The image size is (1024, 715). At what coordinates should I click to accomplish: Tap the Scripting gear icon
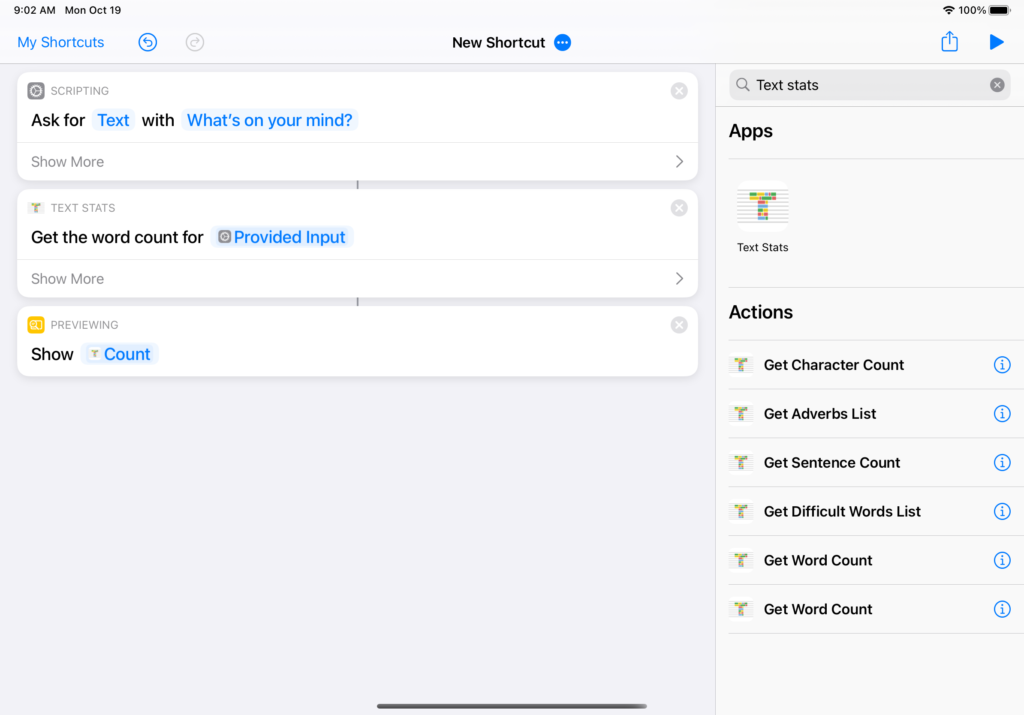[x=36, y=91]
